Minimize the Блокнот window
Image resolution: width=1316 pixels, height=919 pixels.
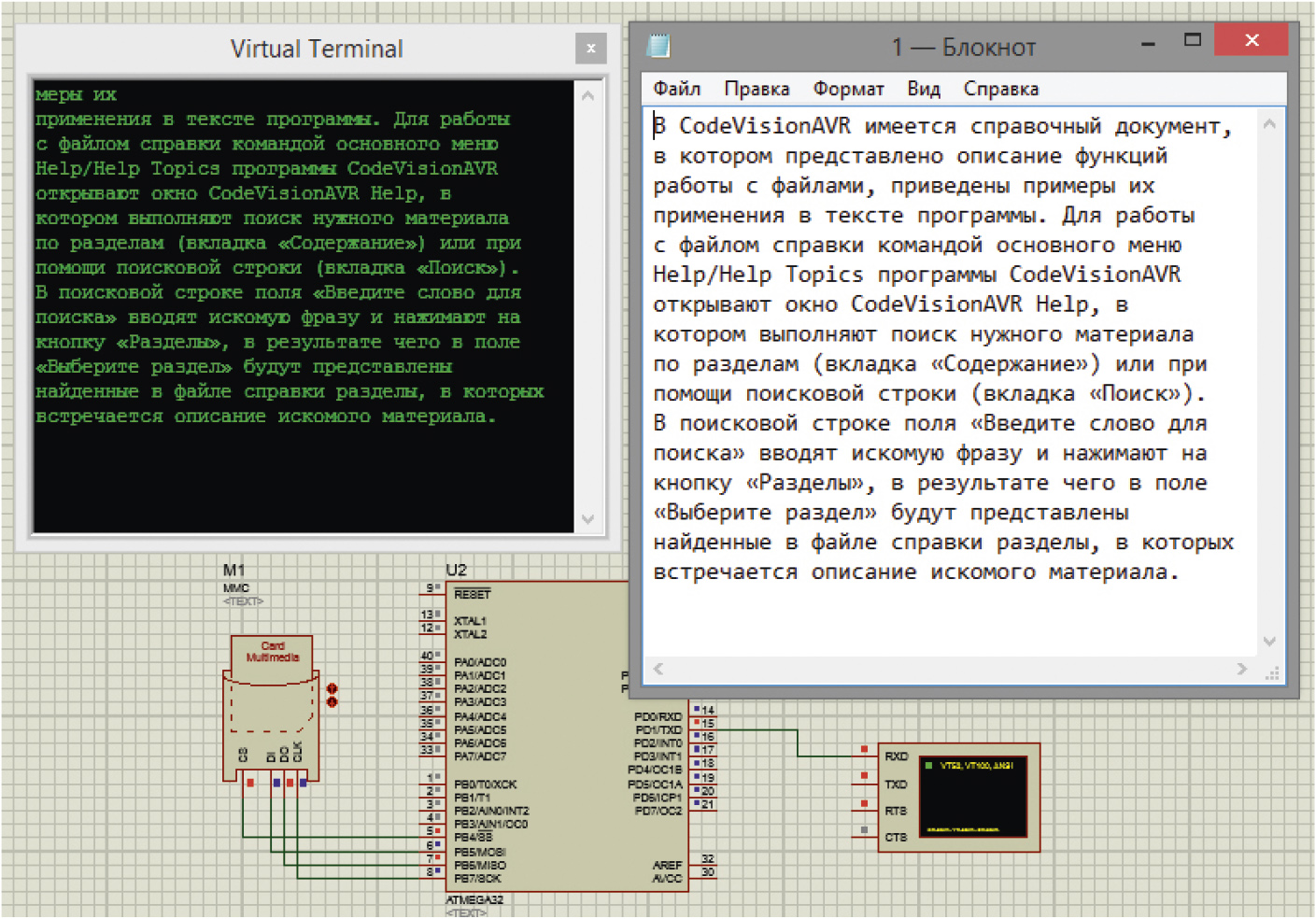tap(1148, 43)
